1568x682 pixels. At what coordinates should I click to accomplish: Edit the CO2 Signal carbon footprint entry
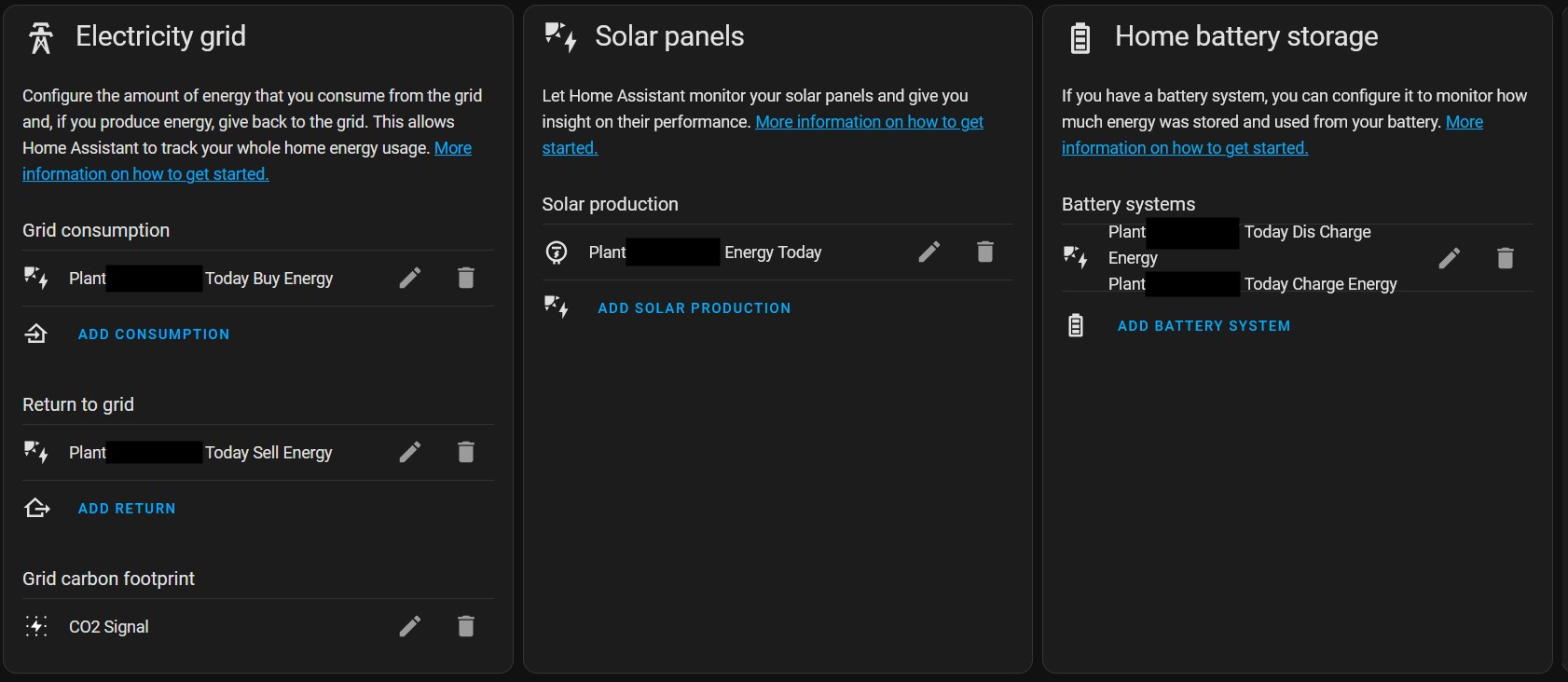point(410,626)
